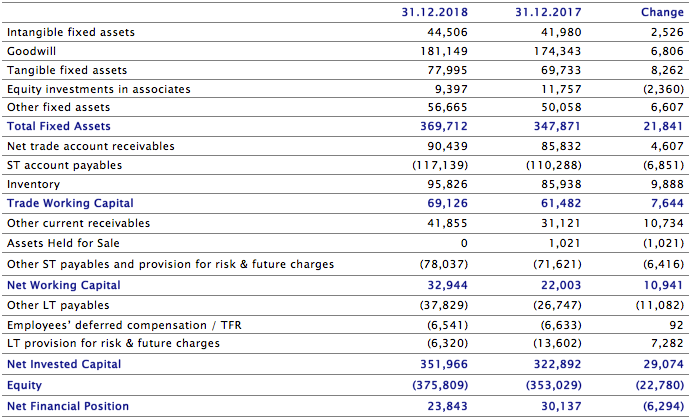
Task: Click the Intangible fixed assets label
Action: pyautogui.click(x=70, y=32)
